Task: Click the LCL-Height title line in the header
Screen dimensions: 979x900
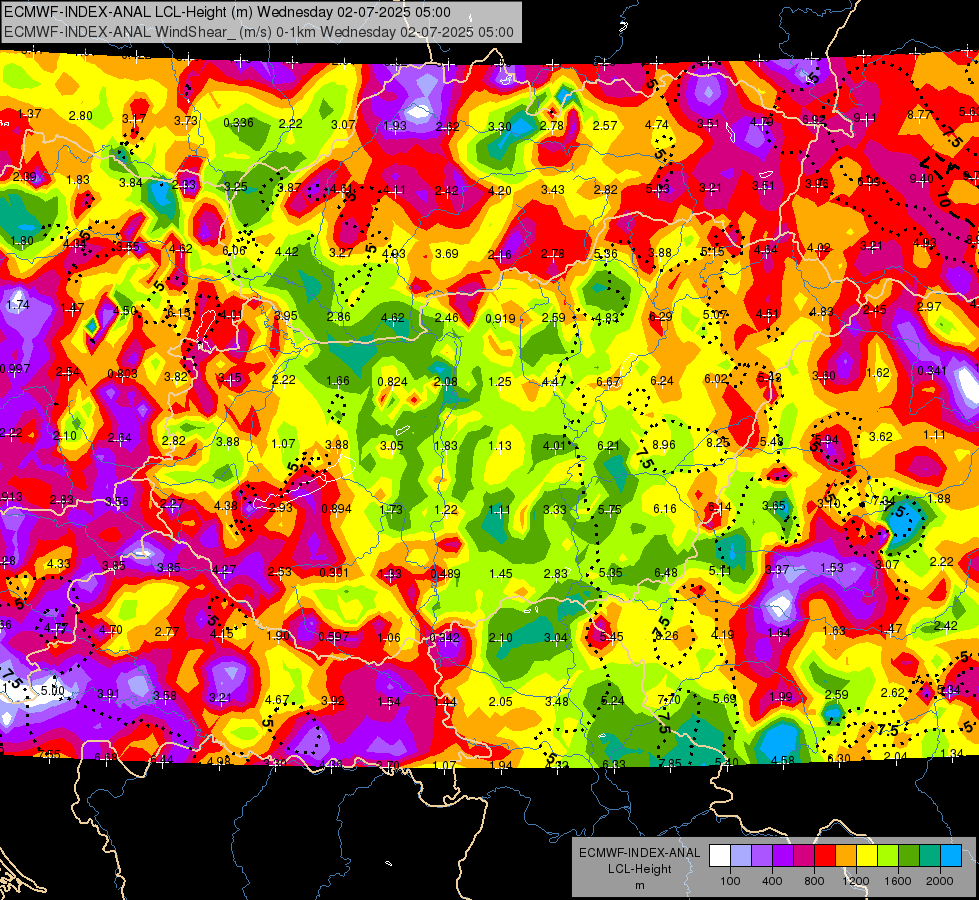Action: pyautogui.click(x=227, y=12)
